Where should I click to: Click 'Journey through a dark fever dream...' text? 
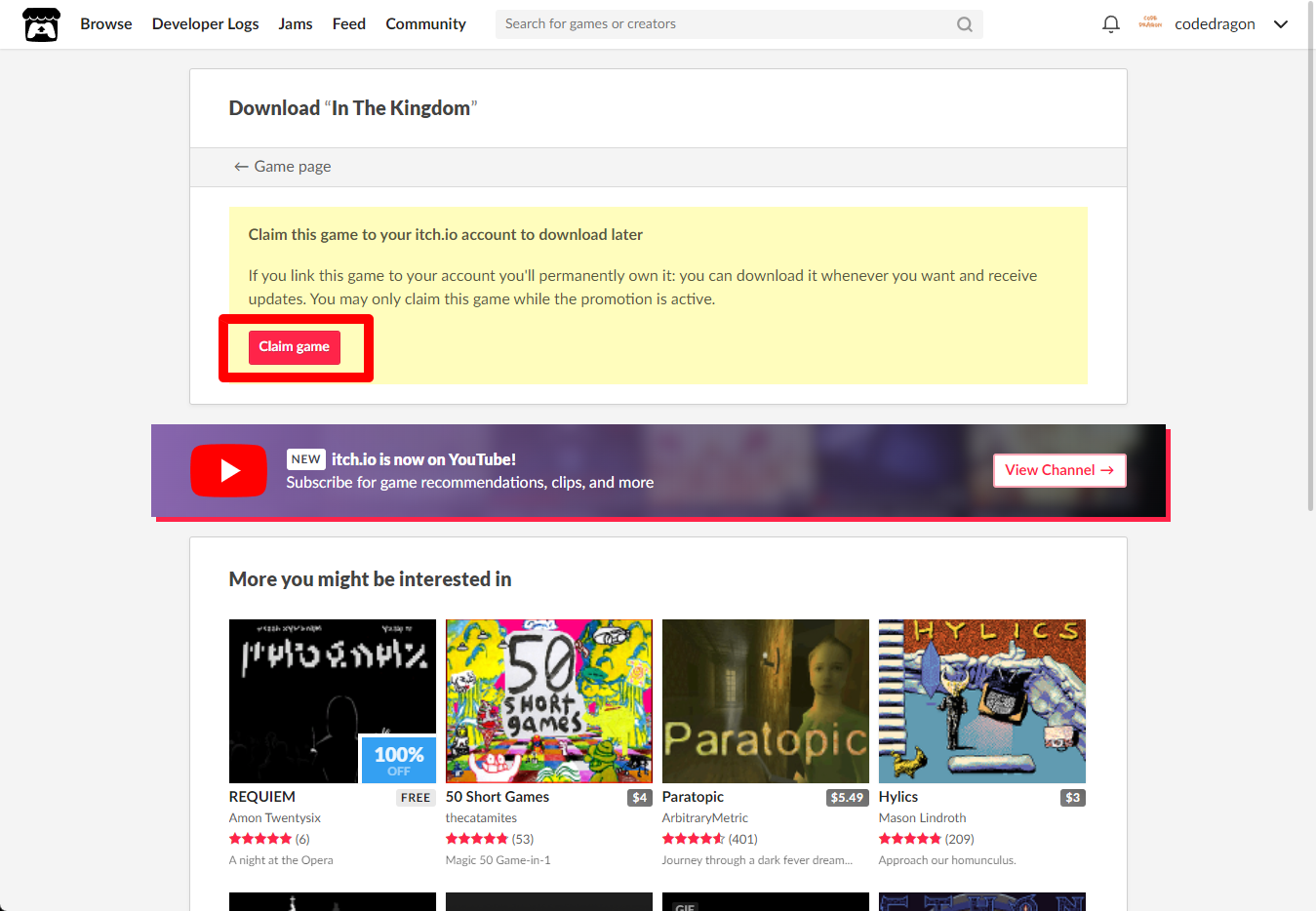click(757, 860)
